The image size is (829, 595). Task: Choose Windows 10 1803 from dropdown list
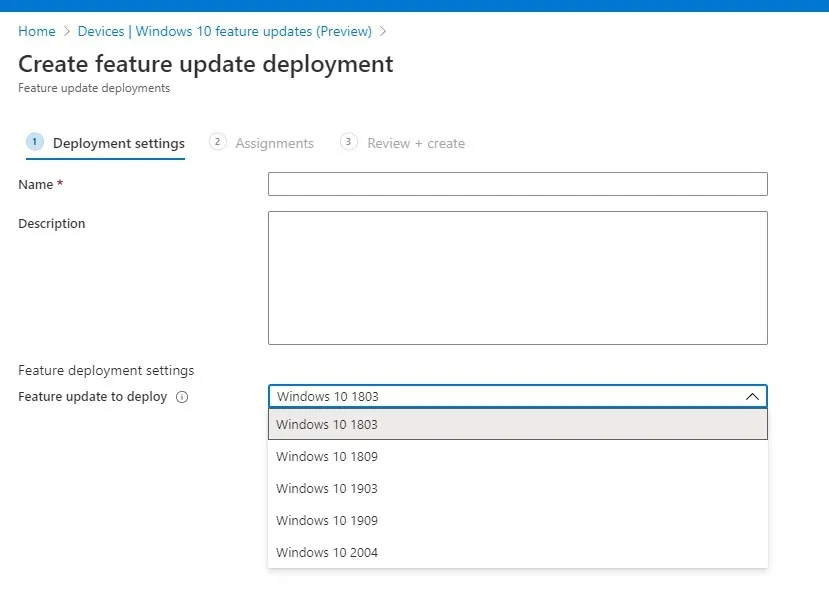tap(518, 425)
